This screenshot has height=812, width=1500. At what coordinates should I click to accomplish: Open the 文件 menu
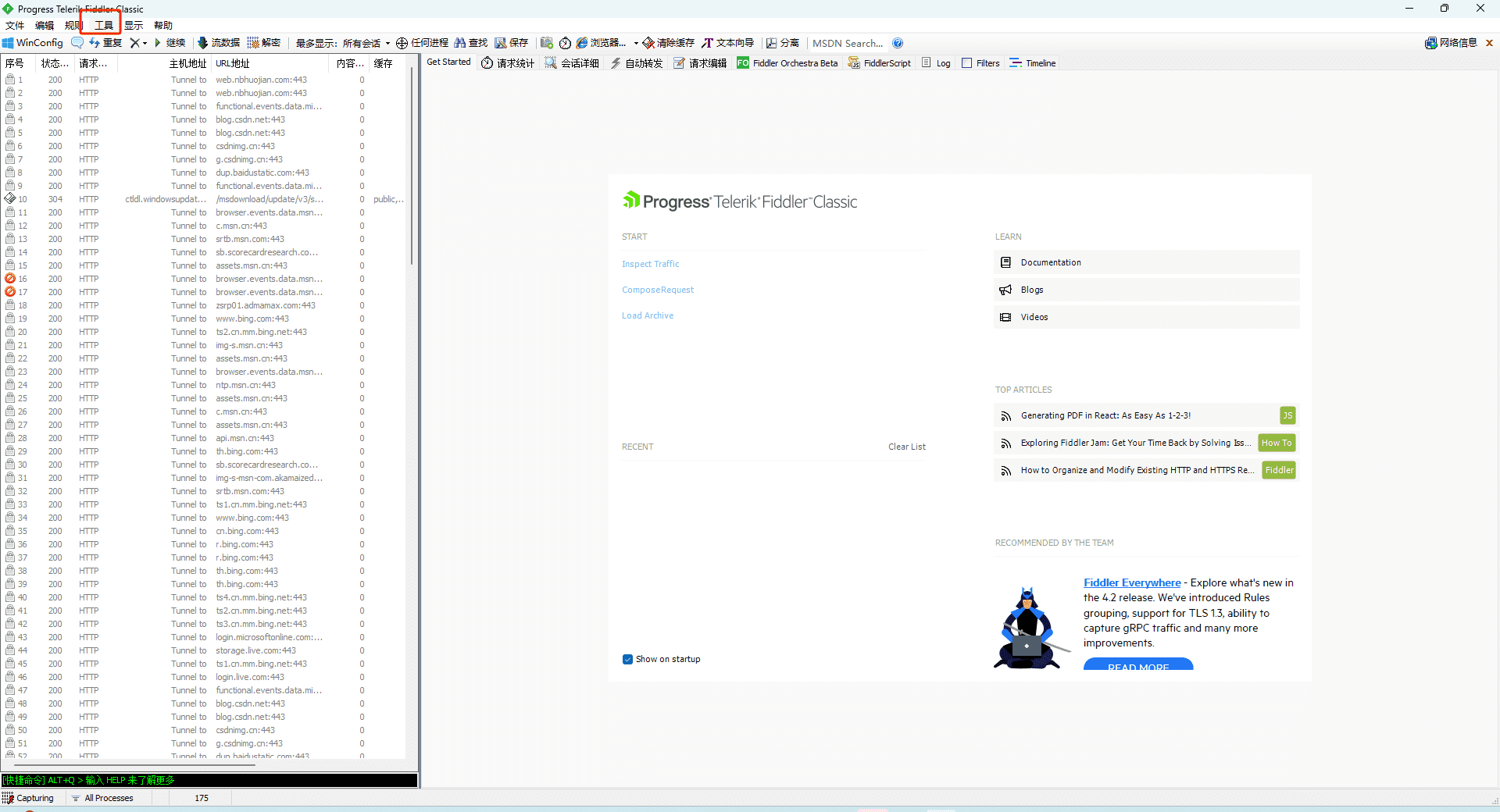point(15,25)
